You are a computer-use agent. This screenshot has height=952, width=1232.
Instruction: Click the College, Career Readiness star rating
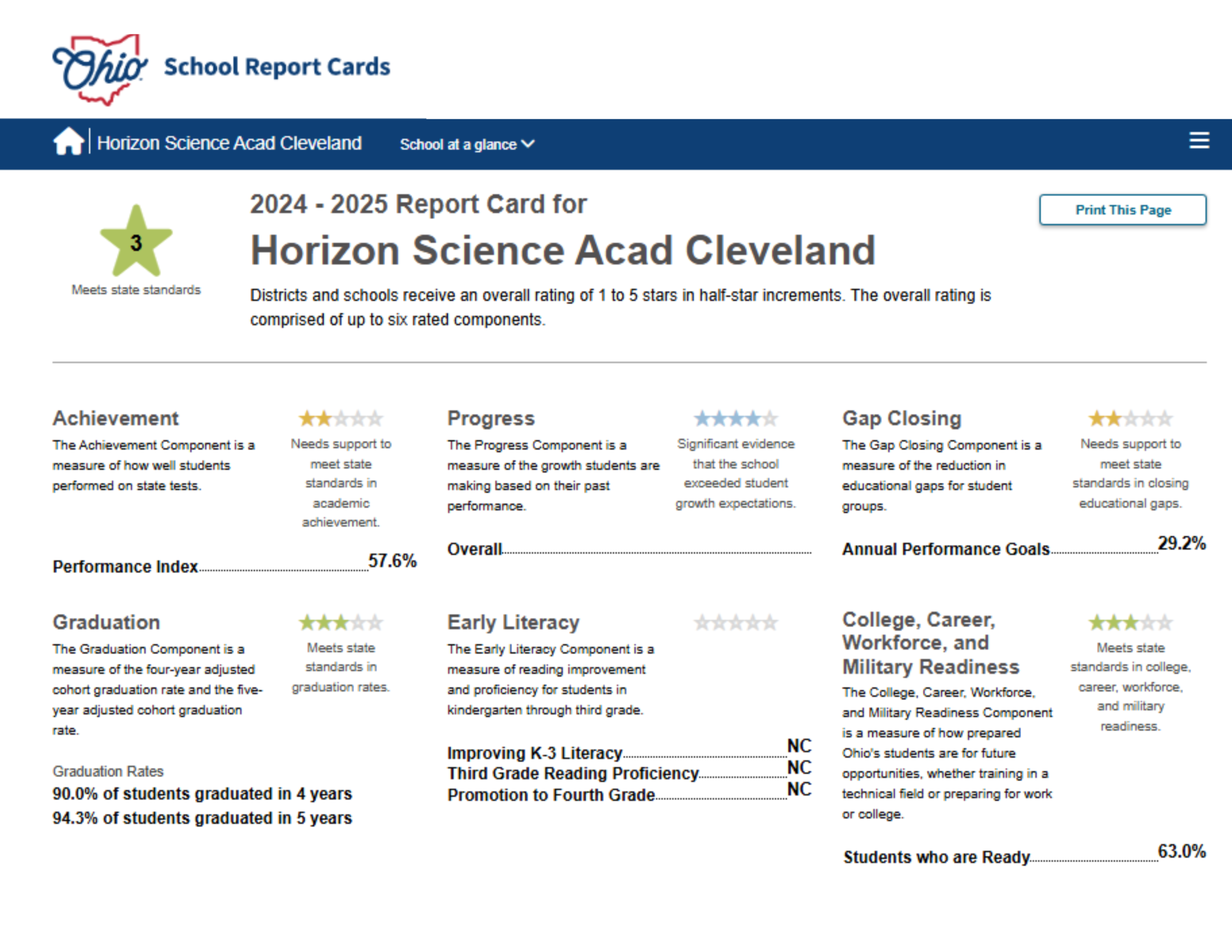coord(1130,623)
